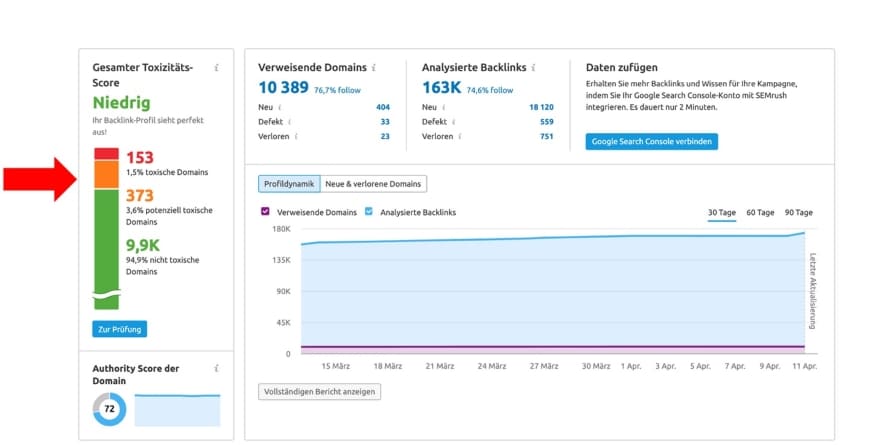Show info for Verloren under Verweisende Domains
Screen dimensions: 888x445
coord(296,136)
